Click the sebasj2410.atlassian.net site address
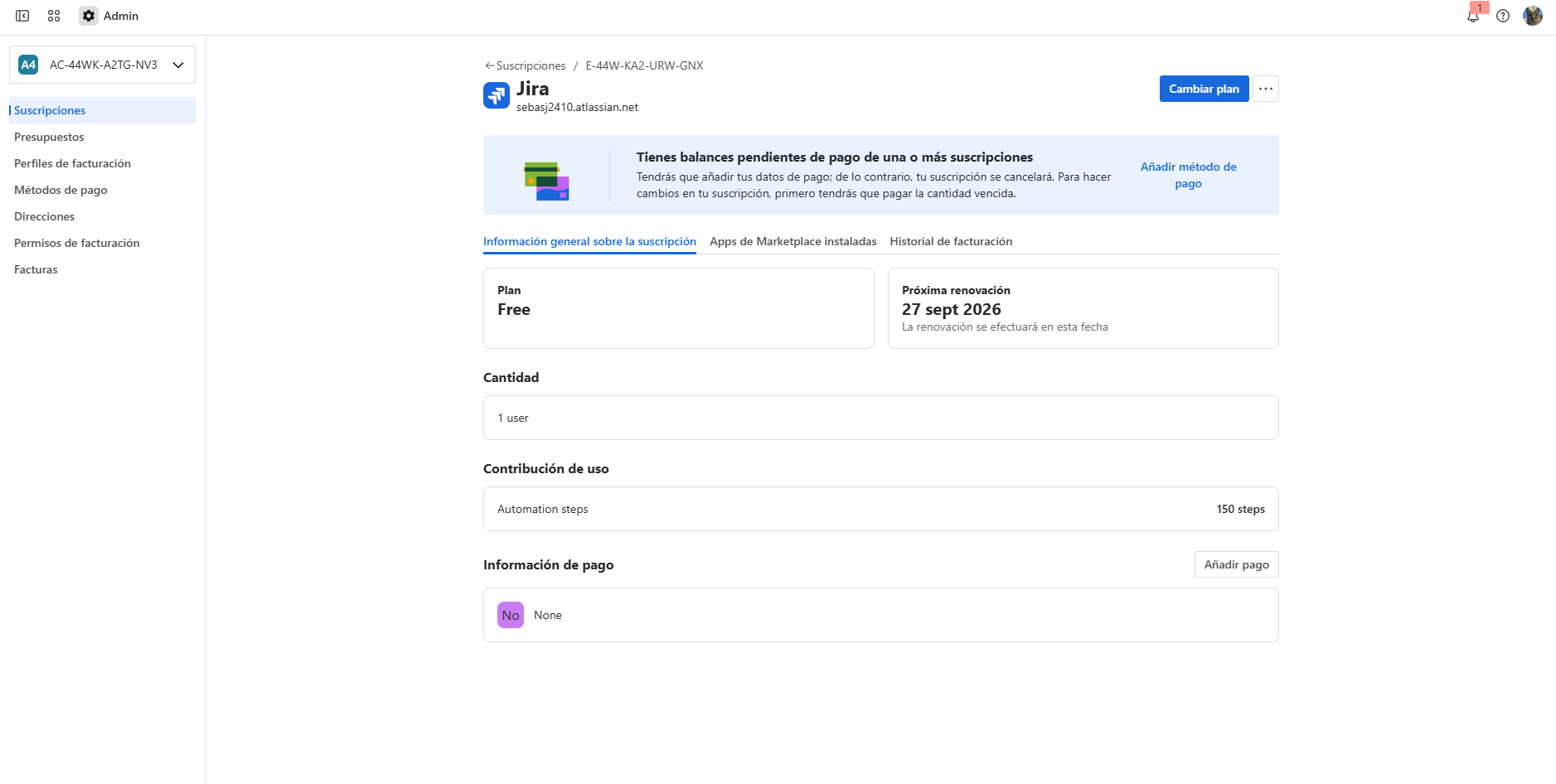This screenshot has width=1556, height=784. click(577, 107)
